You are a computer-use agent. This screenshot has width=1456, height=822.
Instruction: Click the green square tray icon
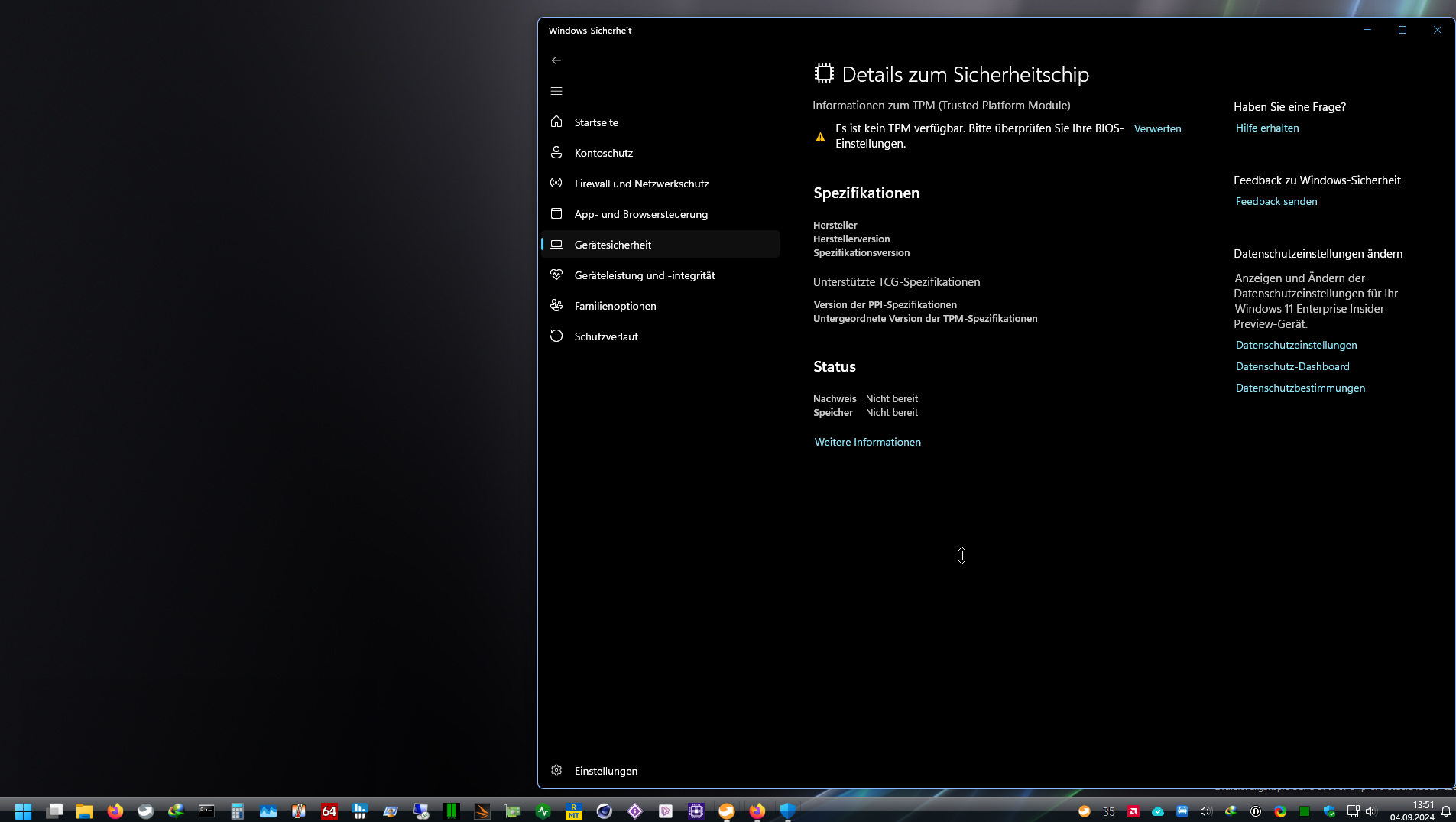click(x=1305, y=811)
